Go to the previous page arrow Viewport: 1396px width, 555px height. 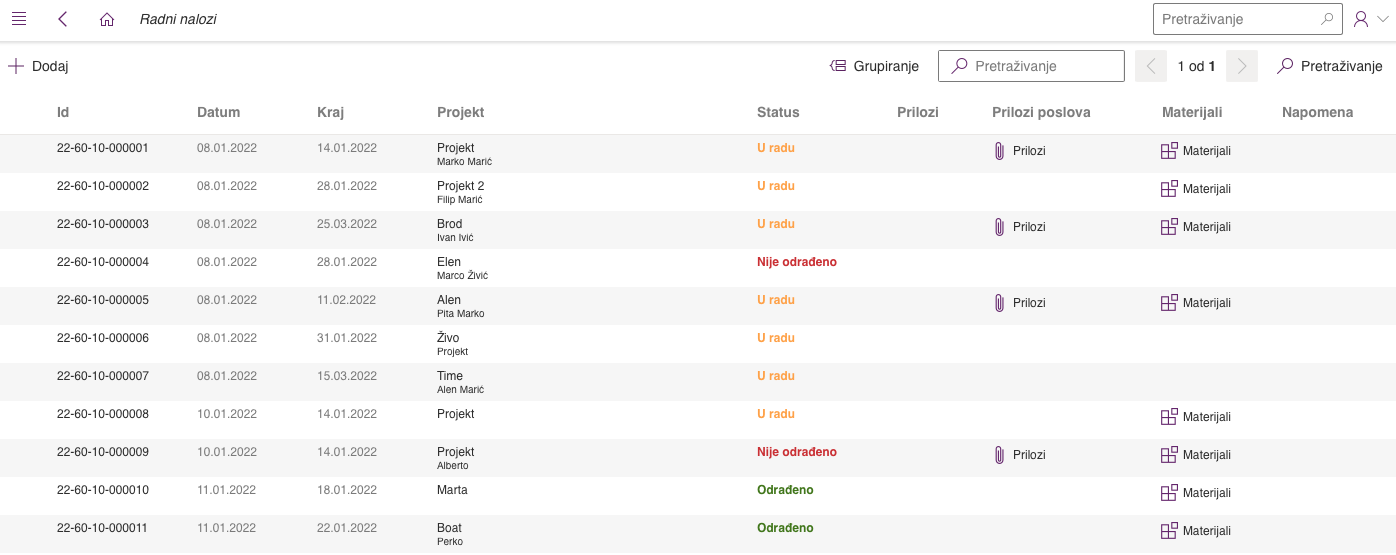(1151, 66)
